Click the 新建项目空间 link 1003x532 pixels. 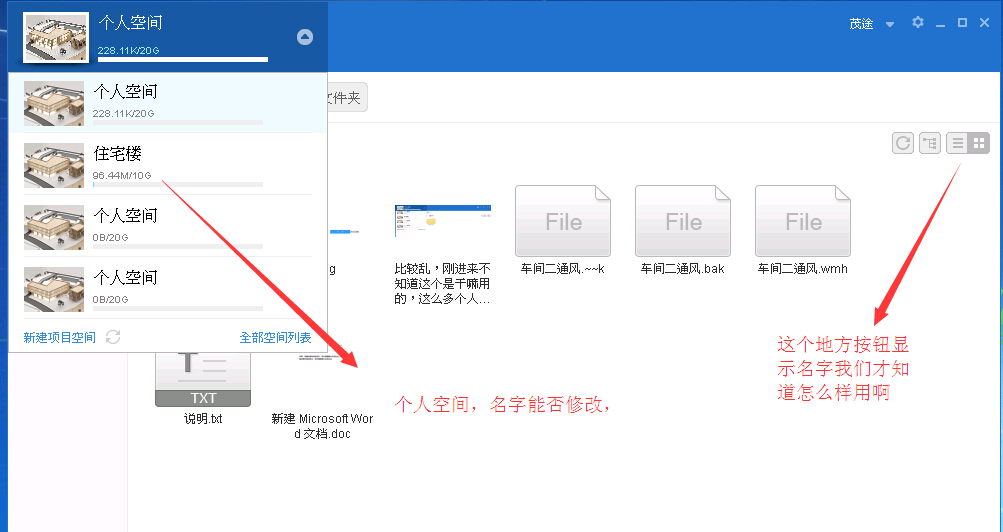(x=59, y=338)
